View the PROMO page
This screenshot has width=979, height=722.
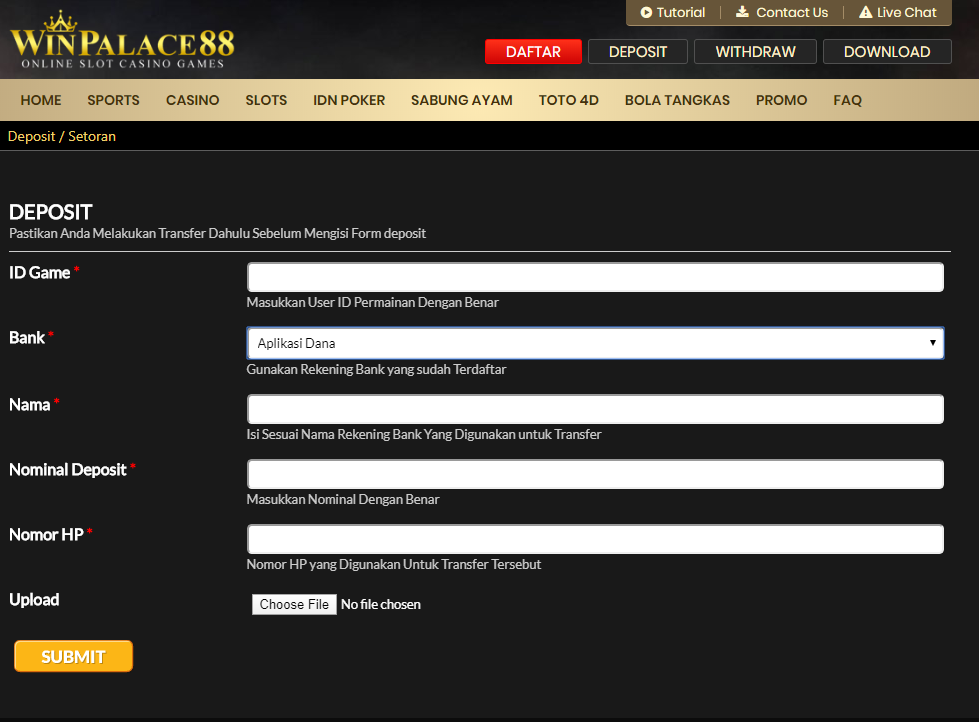[x=781, y=100]
